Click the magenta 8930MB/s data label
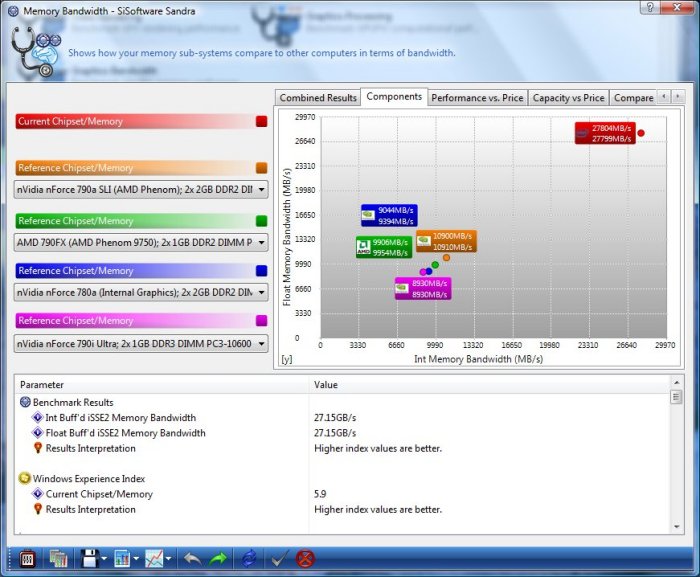The width and height of the screenshot is (700, 577). coord(423,288)
